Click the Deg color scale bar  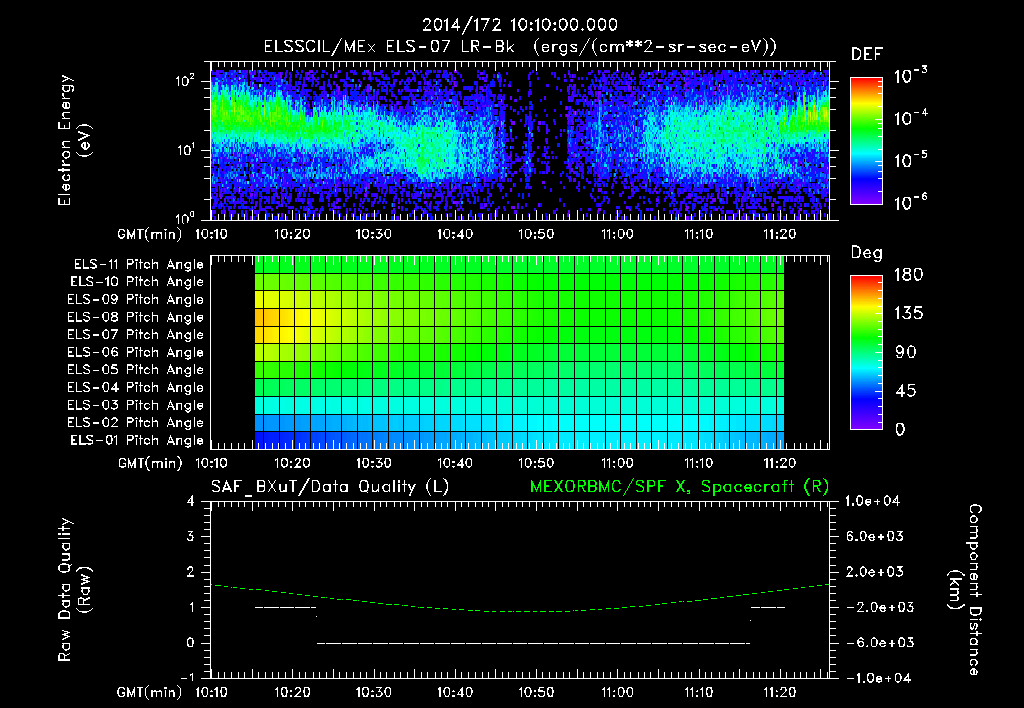coord(867,352)
